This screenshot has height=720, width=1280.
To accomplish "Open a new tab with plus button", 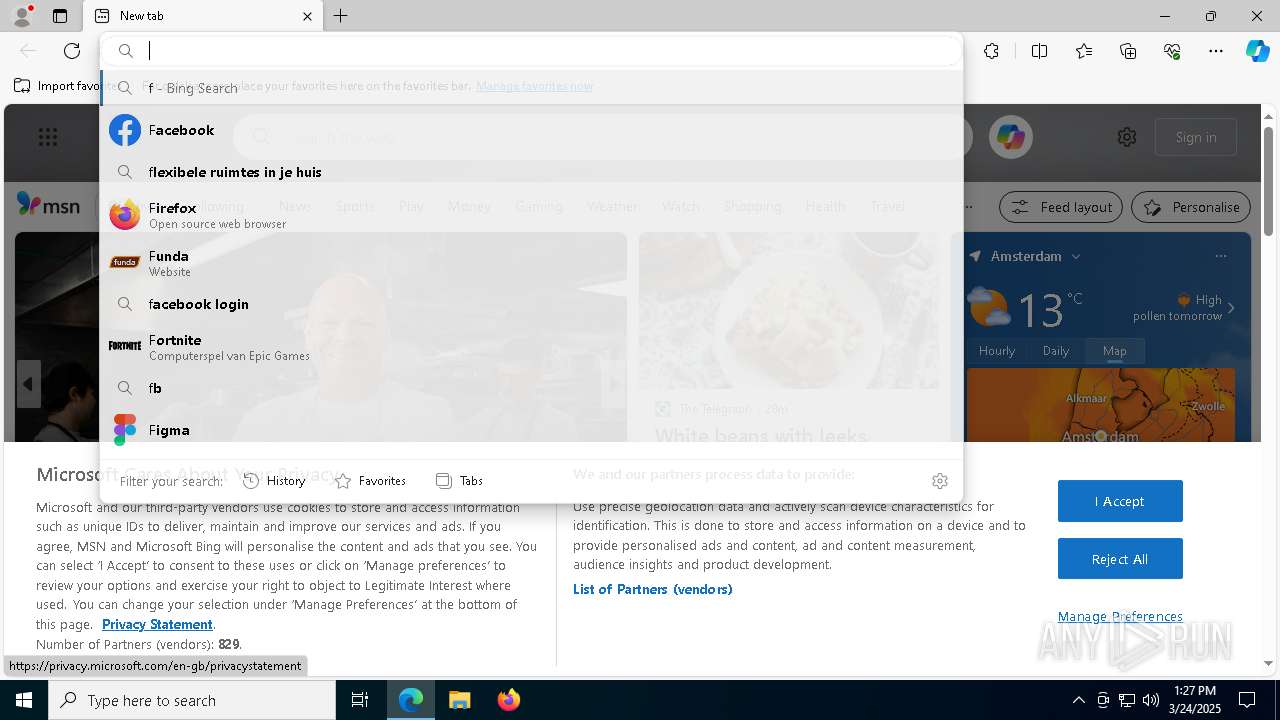I will click(x=341, y=16).
